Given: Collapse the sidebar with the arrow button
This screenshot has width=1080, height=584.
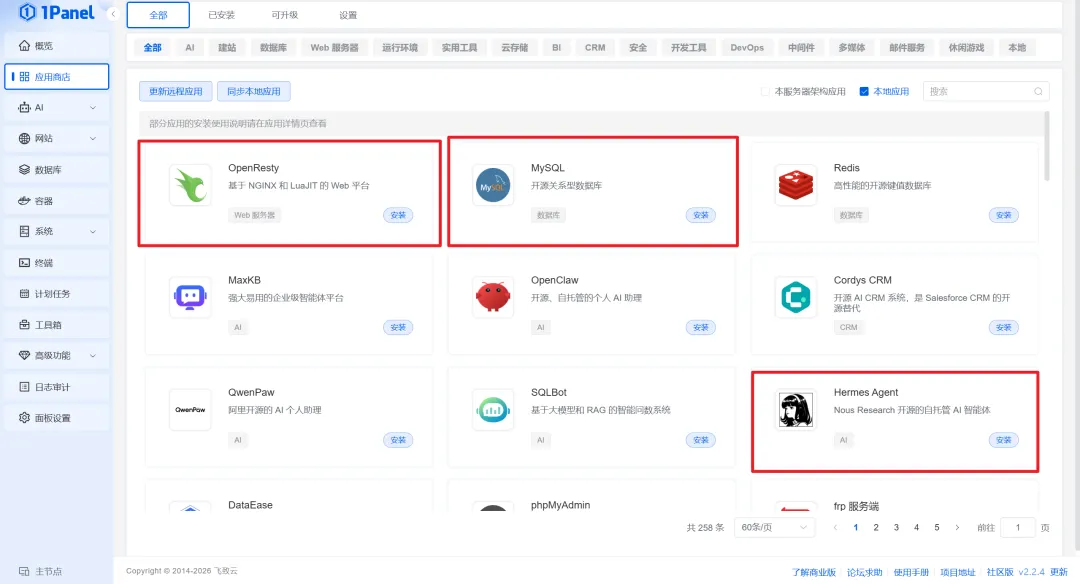Looking at the screenshot, I should click(113, 14).
